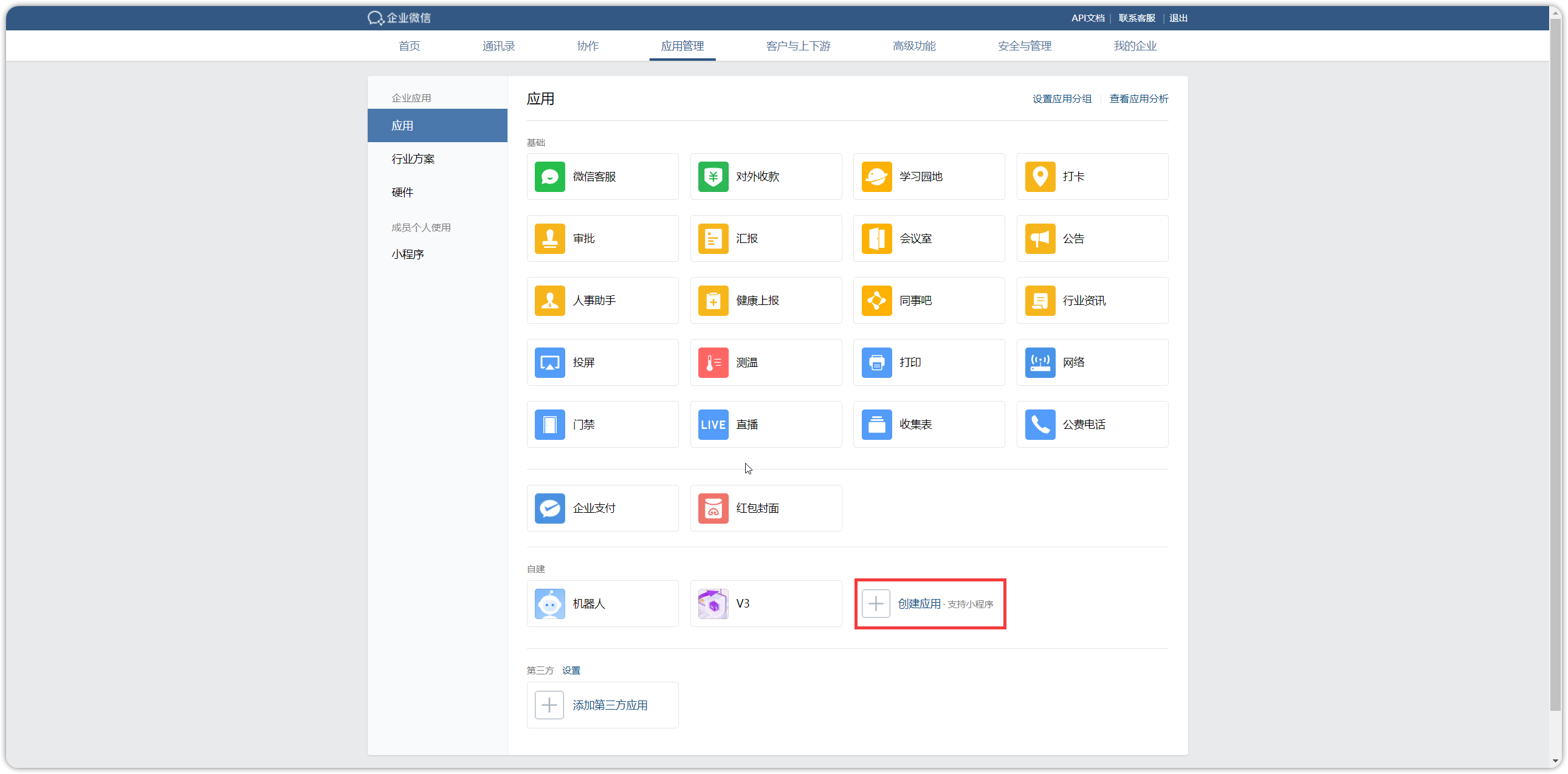Click the 会议室 door icon
The width and height of the screenshot is (1568, 774).
pos(876,239)
